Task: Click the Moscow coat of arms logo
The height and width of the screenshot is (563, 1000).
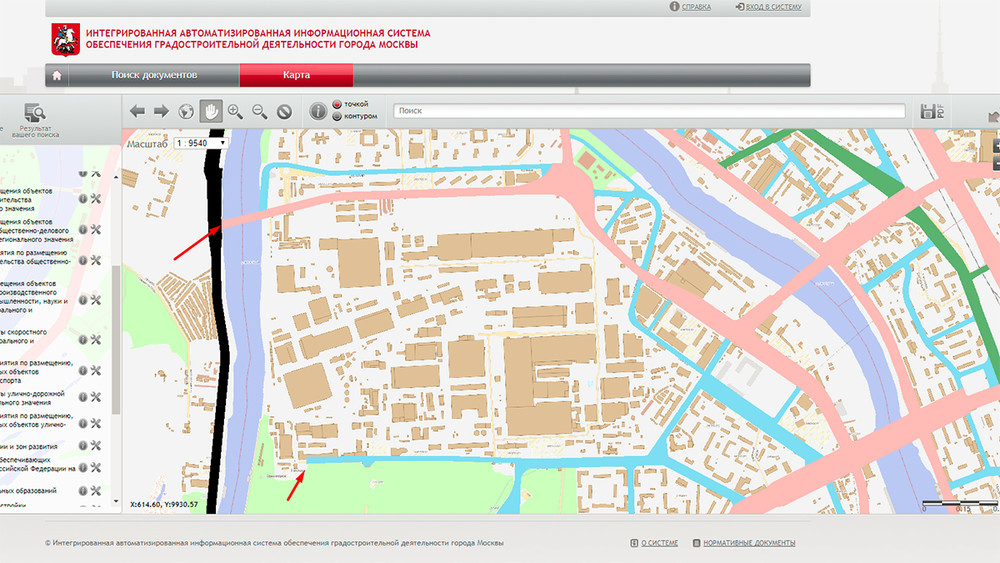Action: [x=66, y=40]
